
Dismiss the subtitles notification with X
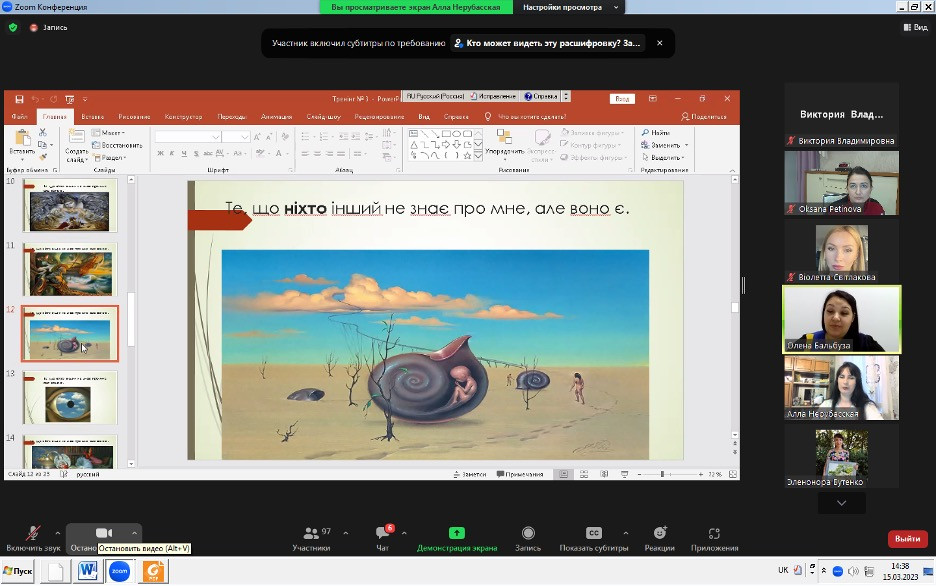click(x=660, y=43)
